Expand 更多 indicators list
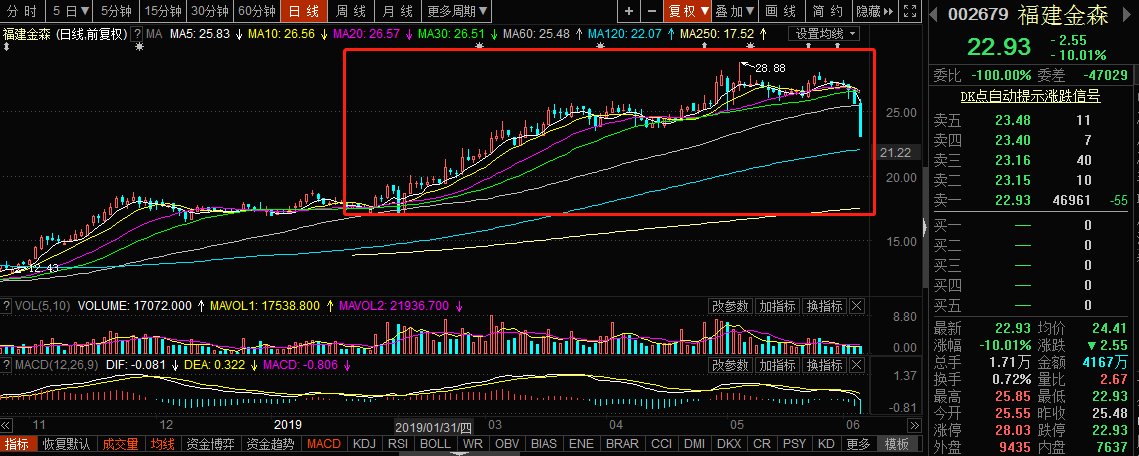 point(857,444)
